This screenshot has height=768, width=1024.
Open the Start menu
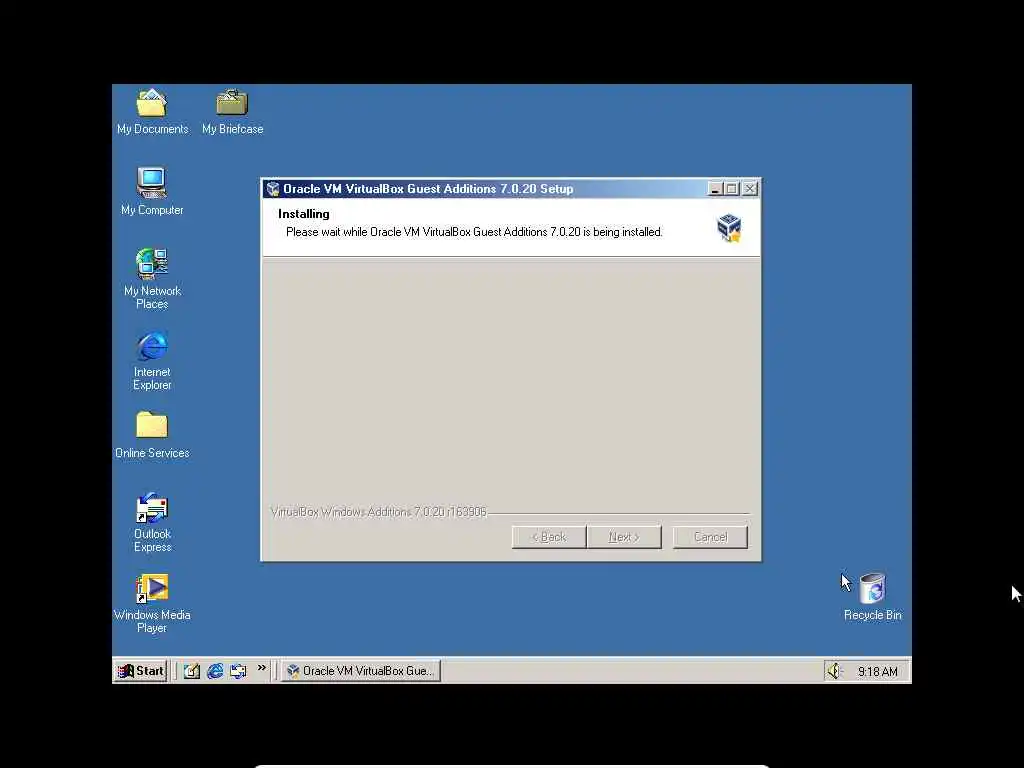click(140, 671)
